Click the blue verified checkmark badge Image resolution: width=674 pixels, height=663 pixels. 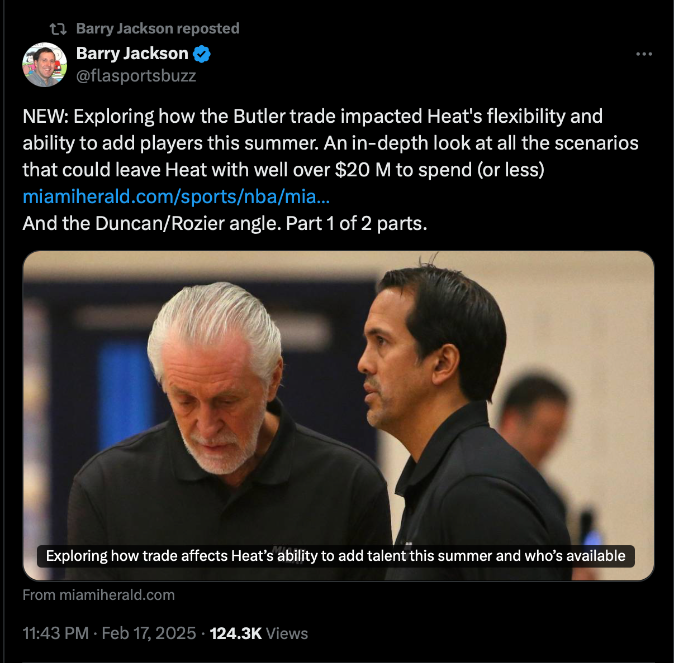tap(201, 54)
